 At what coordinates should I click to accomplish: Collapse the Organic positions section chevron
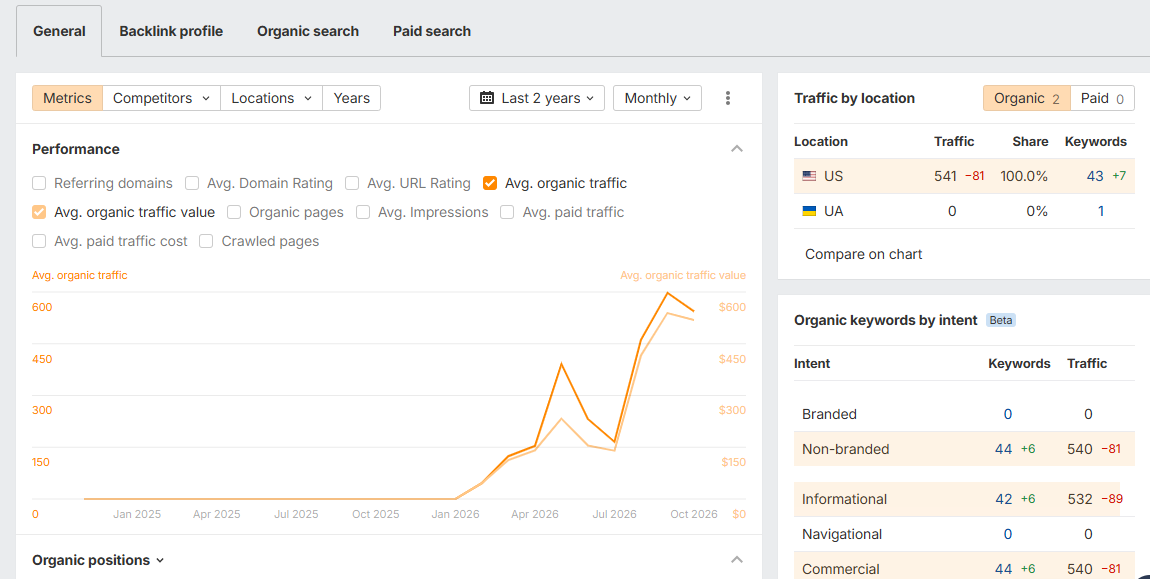pos(737,560)
